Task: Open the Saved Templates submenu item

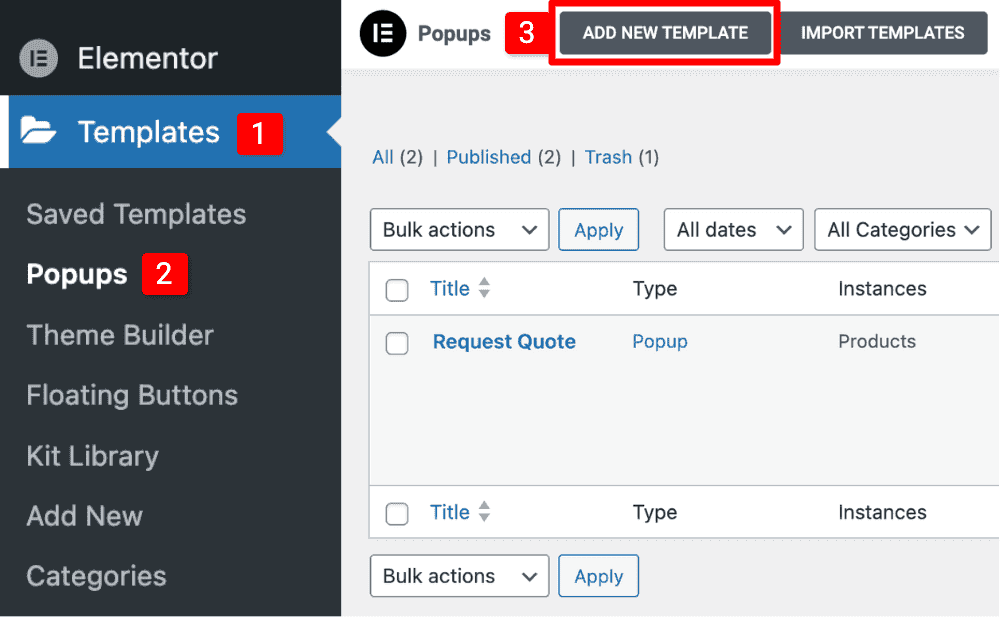Action: point(136,214)
